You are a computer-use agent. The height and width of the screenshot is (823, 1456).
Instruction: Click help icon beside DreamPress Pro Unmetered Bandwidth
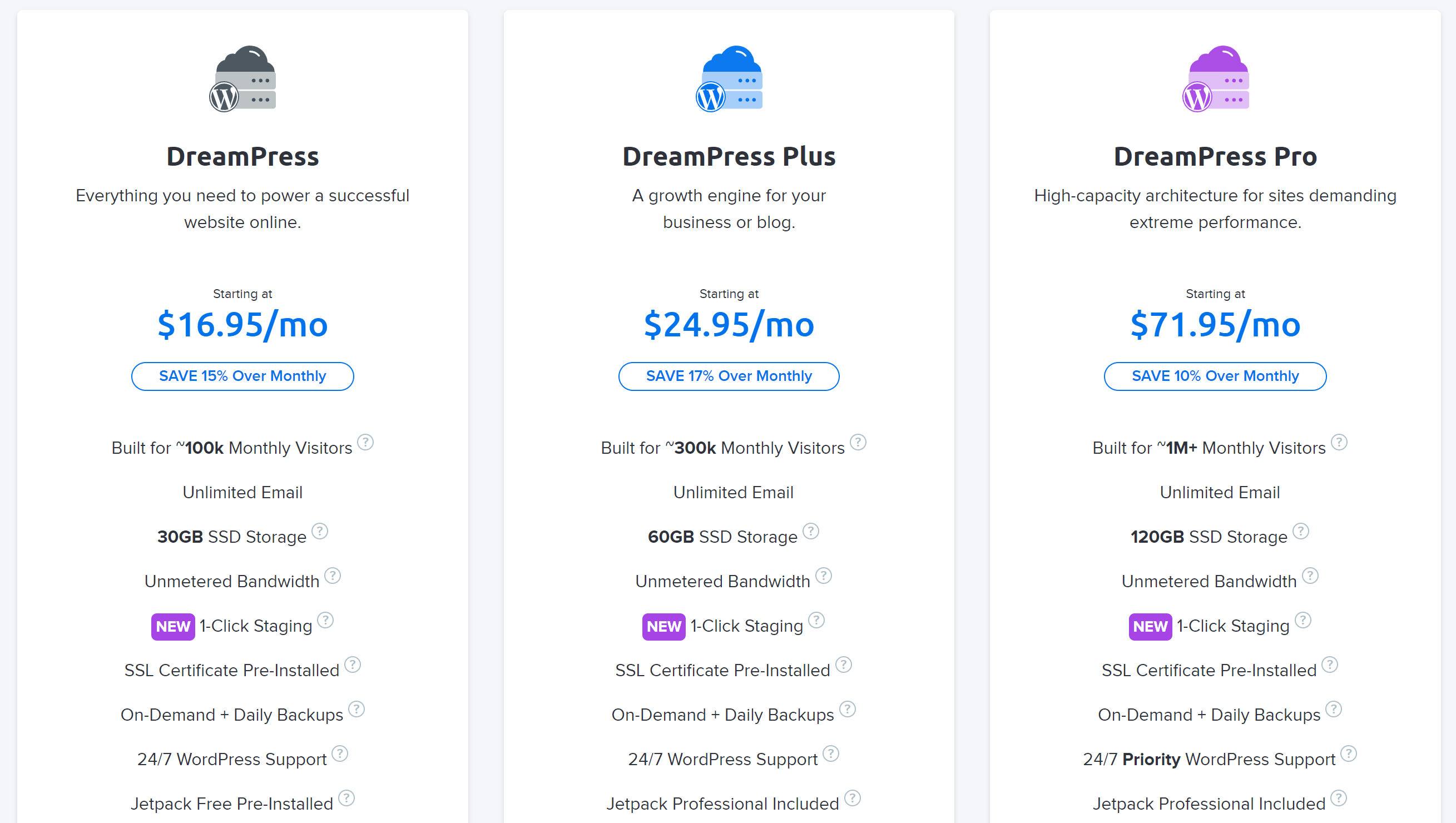1310,576
